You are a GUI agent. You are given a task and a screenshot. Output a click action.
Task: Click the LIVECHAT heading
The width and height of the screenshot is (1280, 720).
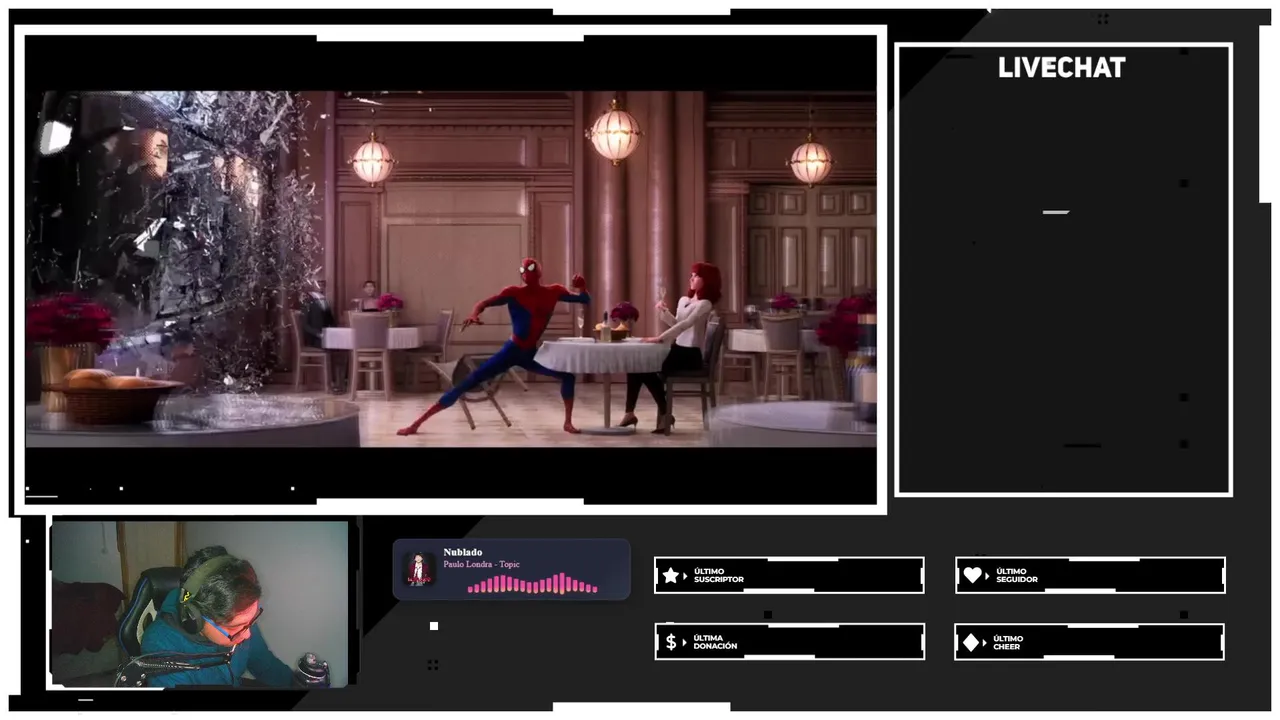(1062, 68)
